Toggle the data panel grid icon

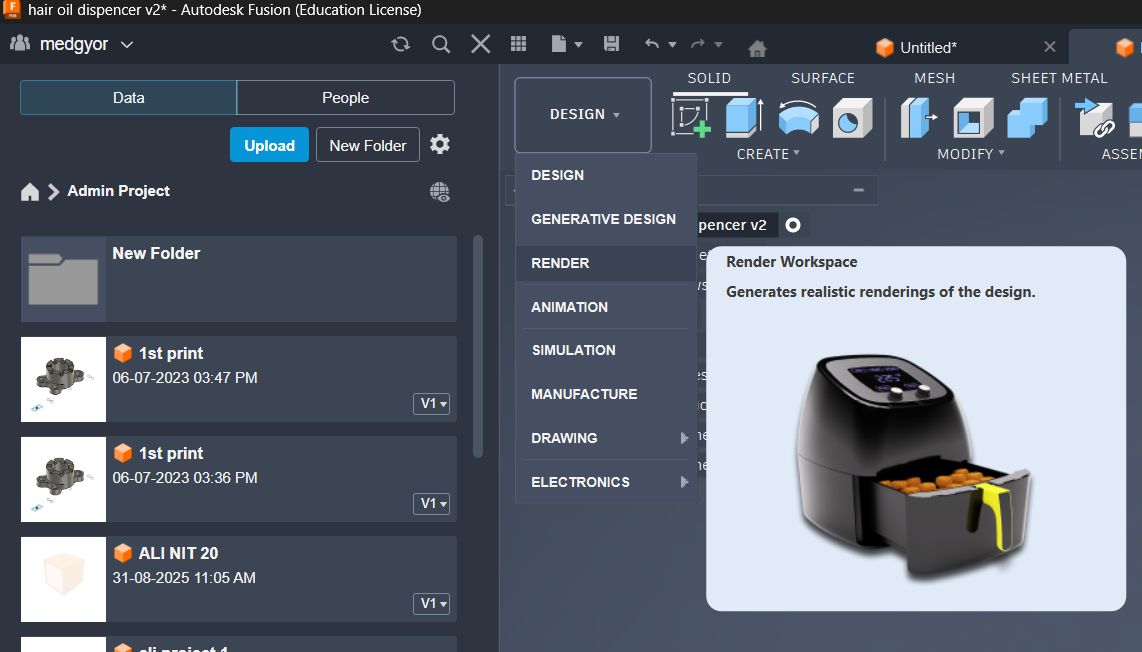[519, 44]
